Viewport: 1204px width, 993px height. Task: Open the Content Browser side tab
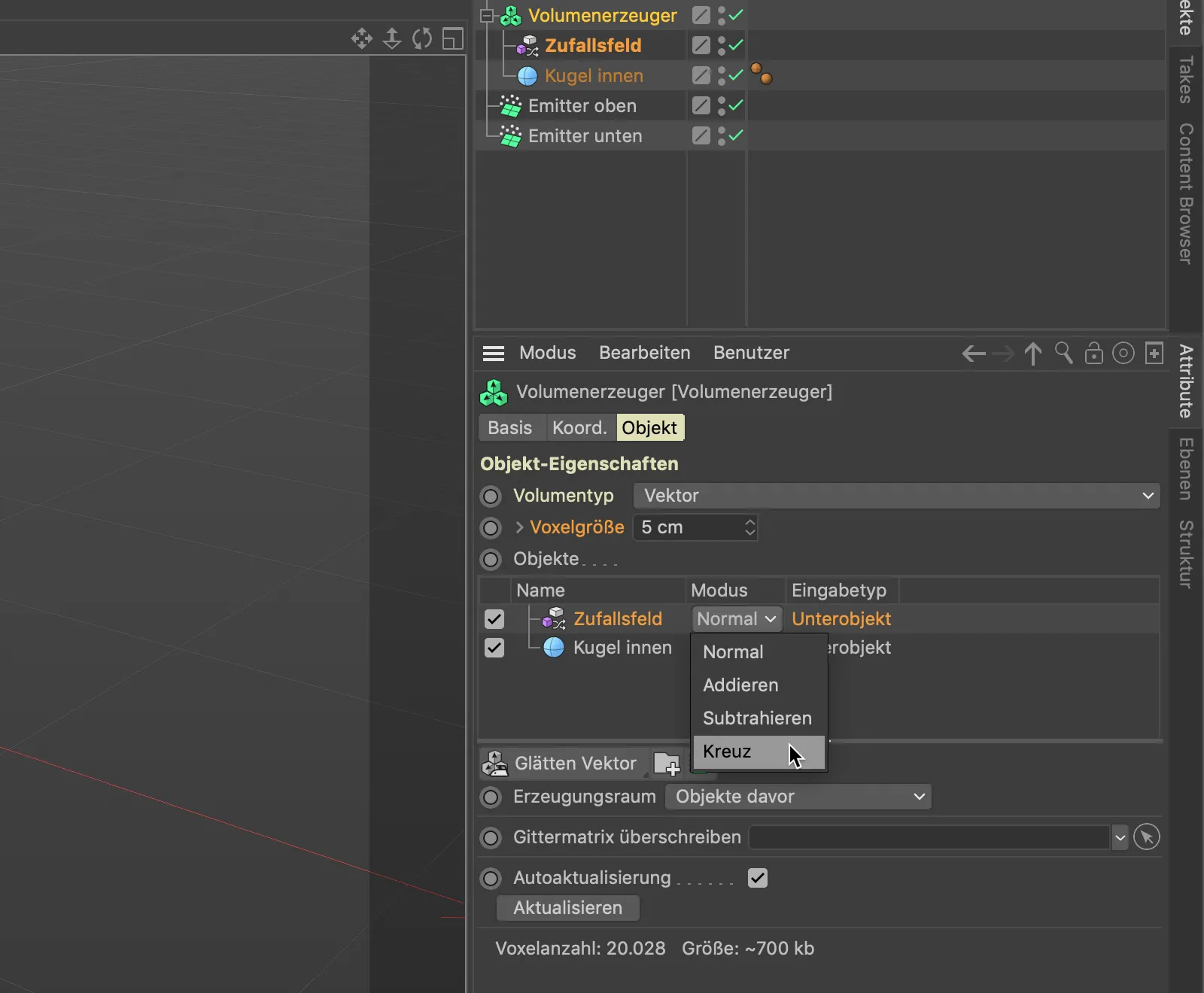(x=1186, y=193)
